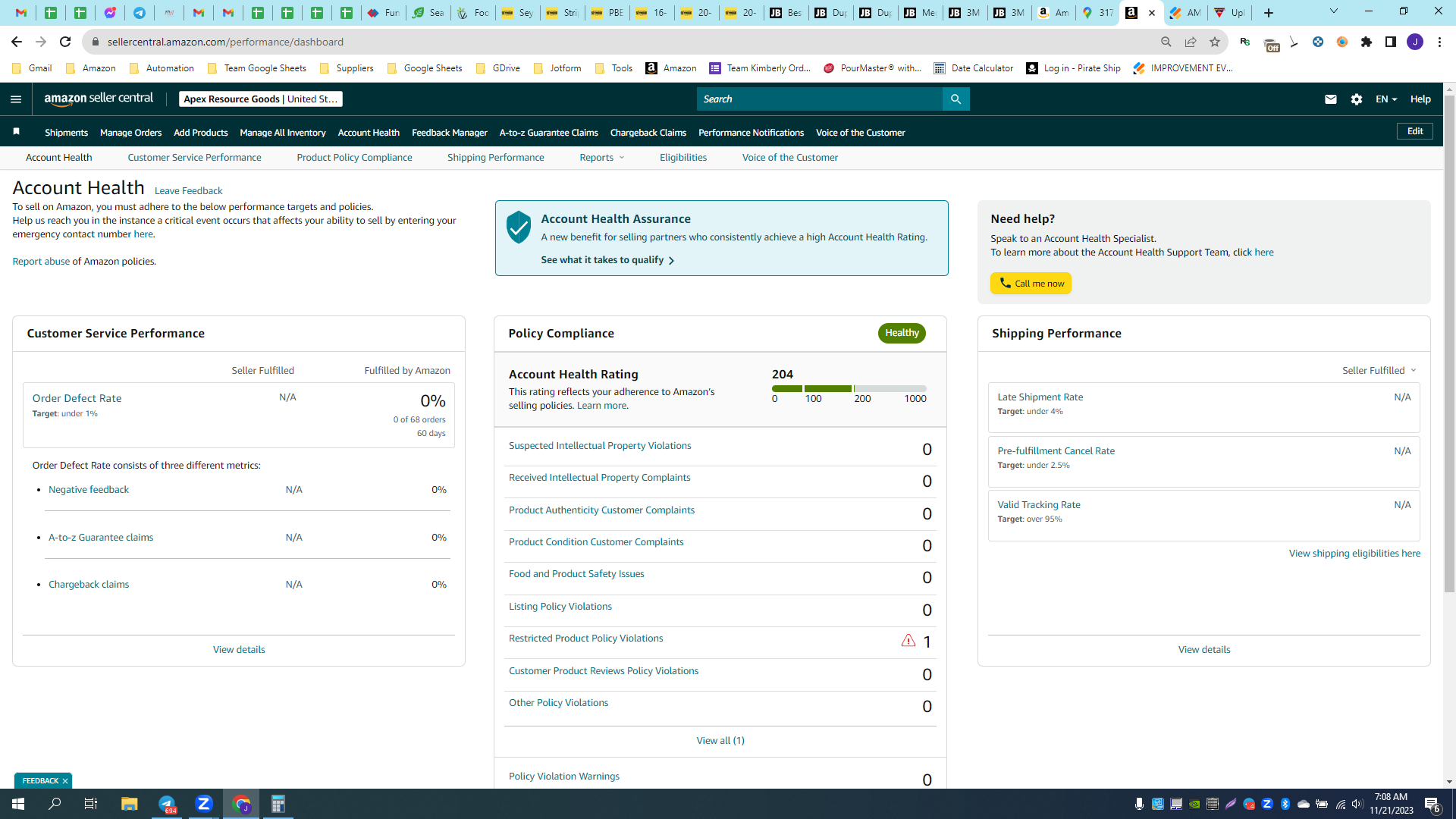Click the Restricted Product warning triangle icon

[x=908, y=641]
